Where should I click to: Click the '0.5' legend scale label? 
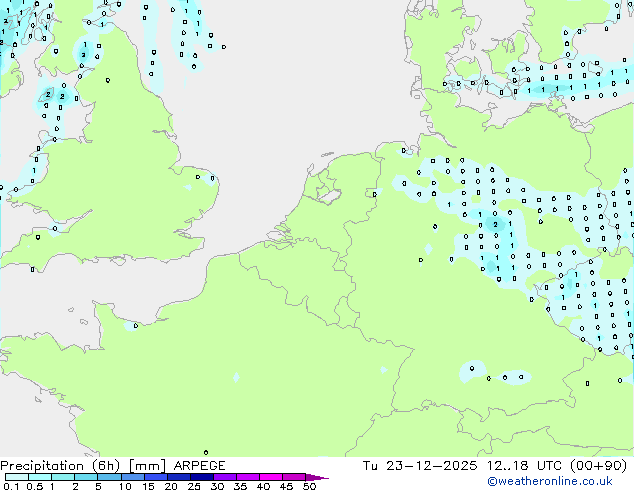(34, 486)
